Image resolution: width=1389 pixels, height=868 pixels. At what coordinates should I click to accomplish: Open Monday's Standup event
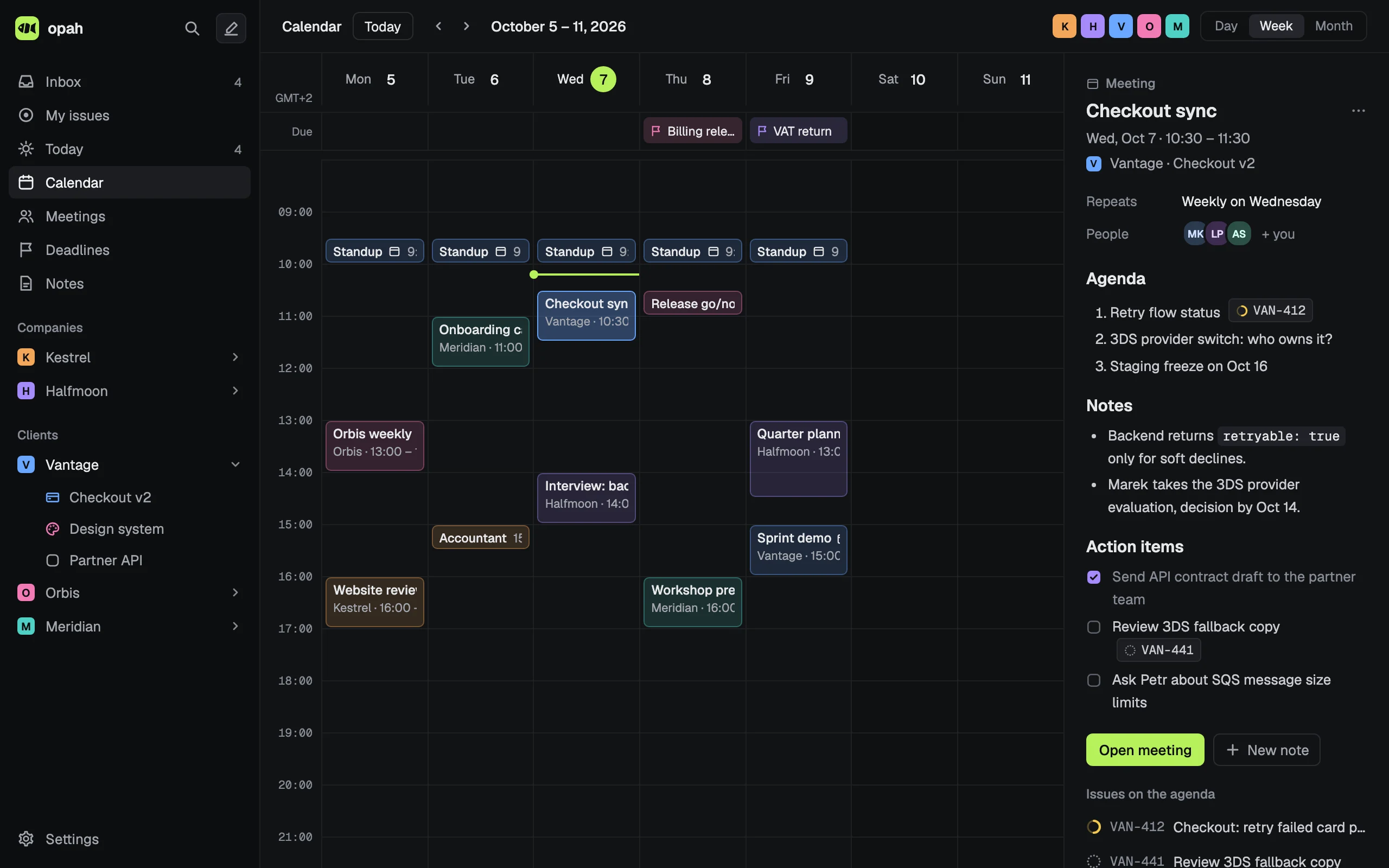tap(375, 251)
